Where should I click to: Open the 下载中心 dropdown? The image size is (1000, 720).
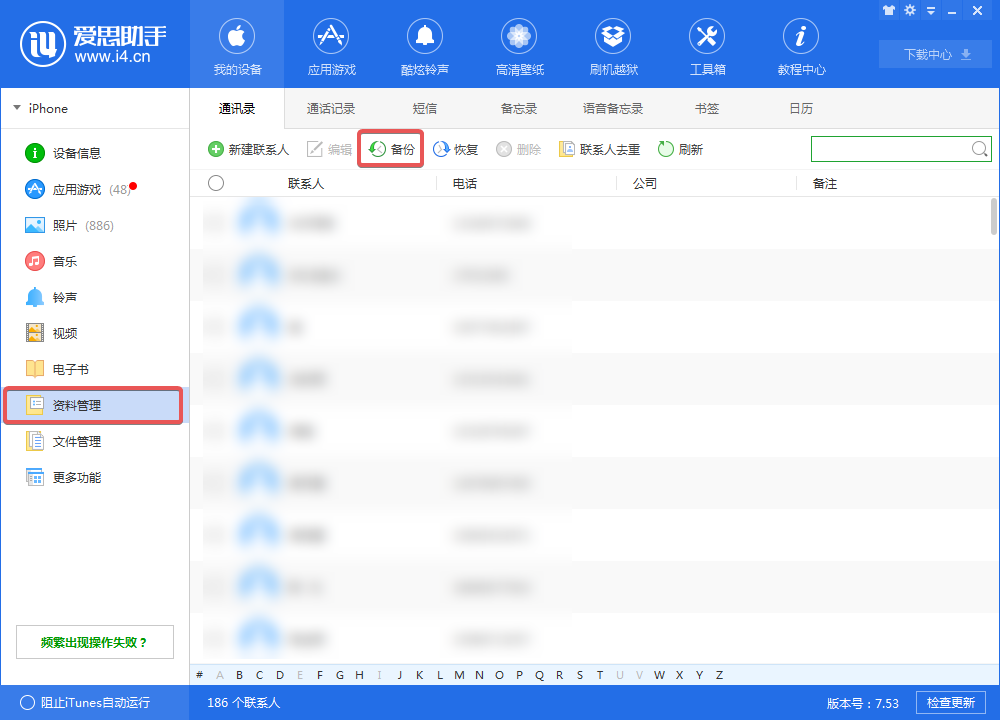pos(934,54)
